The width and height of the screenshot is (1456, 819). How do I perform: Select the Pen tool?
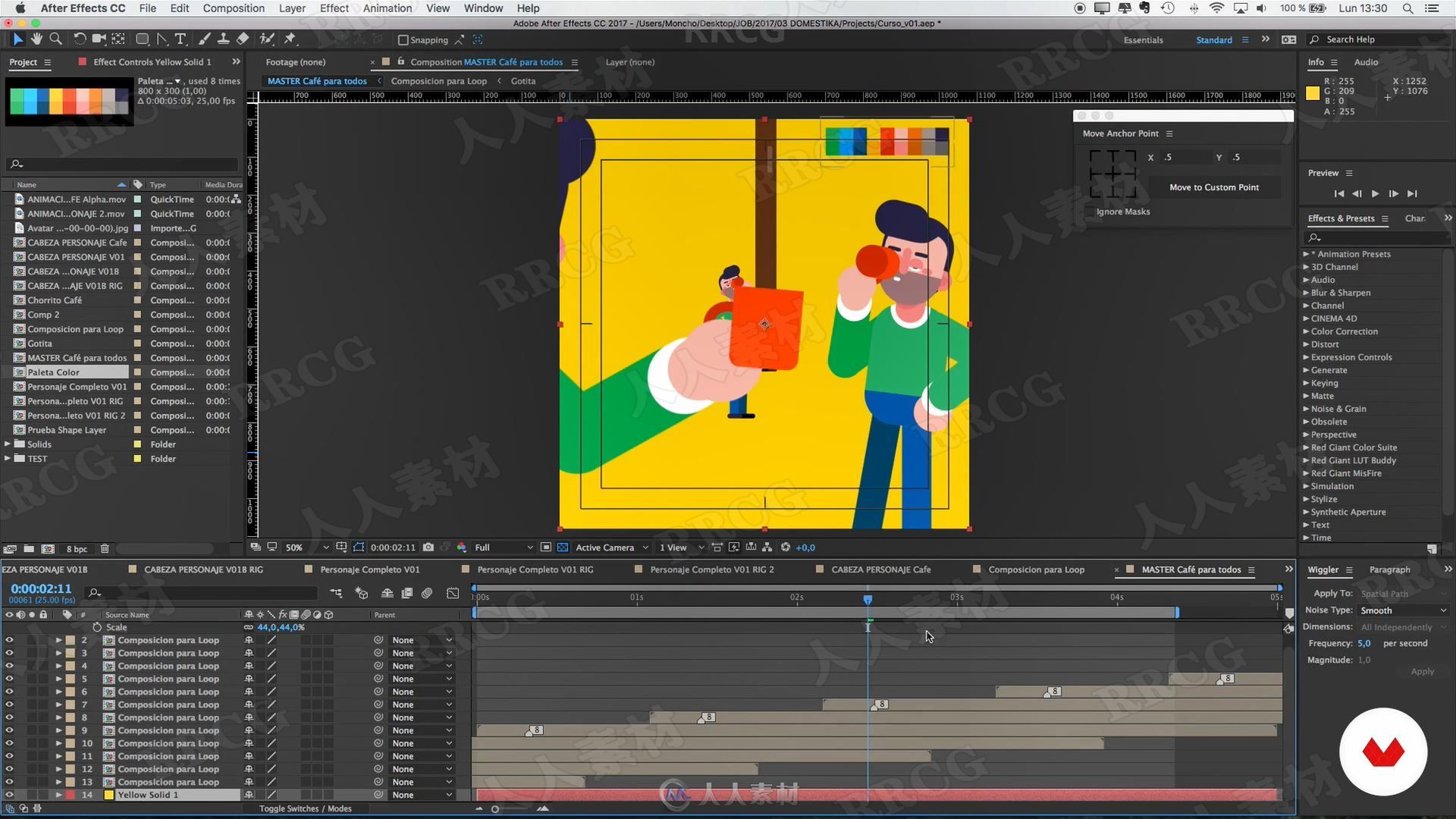coord(162,39)
